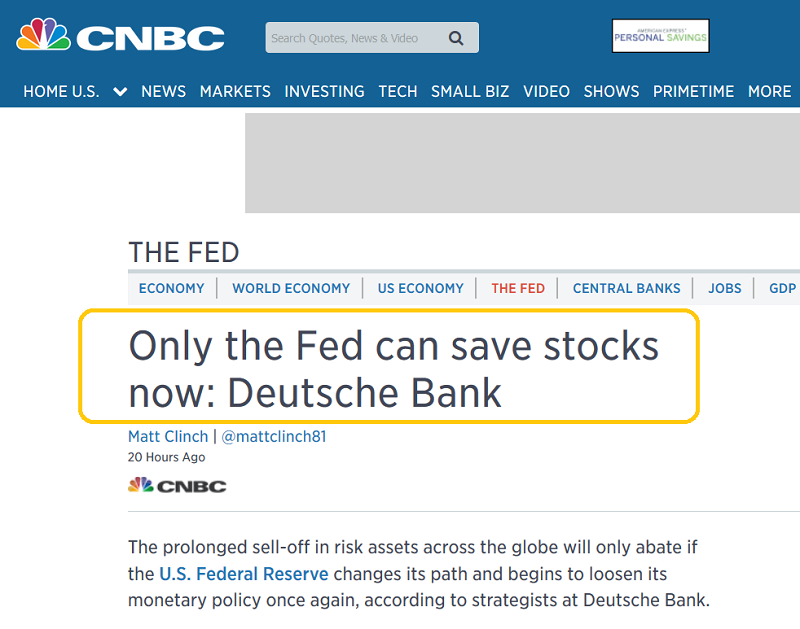The height and width of the screenshot is (629, 800).
Task: Select TECH in the navigation bar
Action: point(398,91)
